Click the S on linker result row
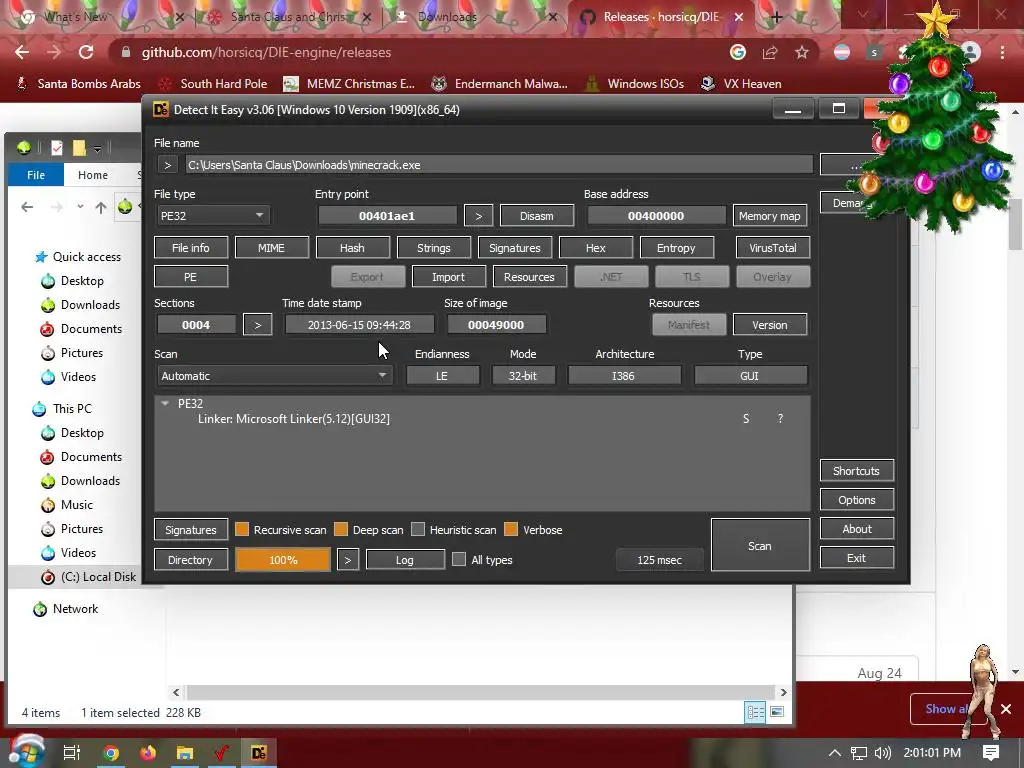This screenshot has width=1024, height=768. coord(746,419)
